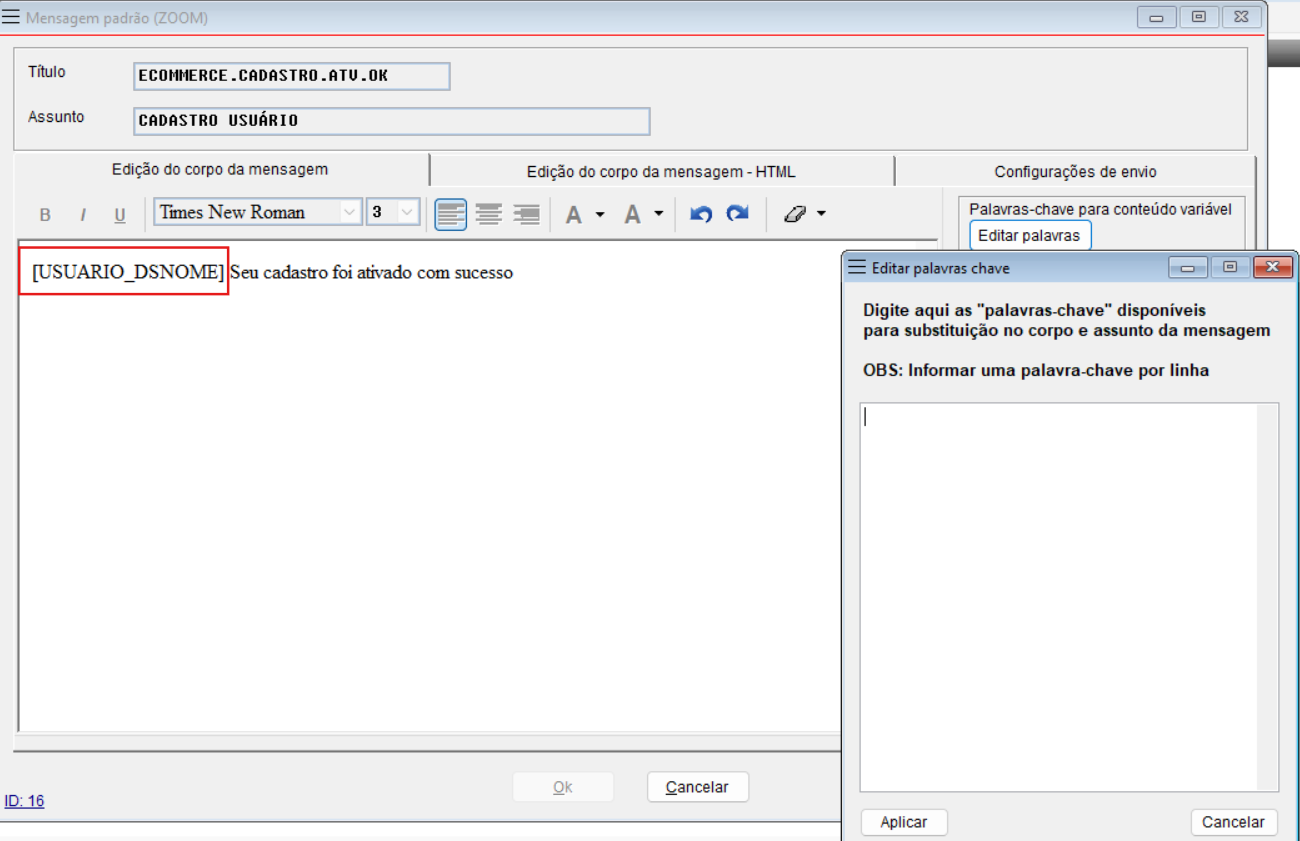Undo the last edit
Image resolution: width=1300 pixels, height=841 pixels.
[701, 214]
